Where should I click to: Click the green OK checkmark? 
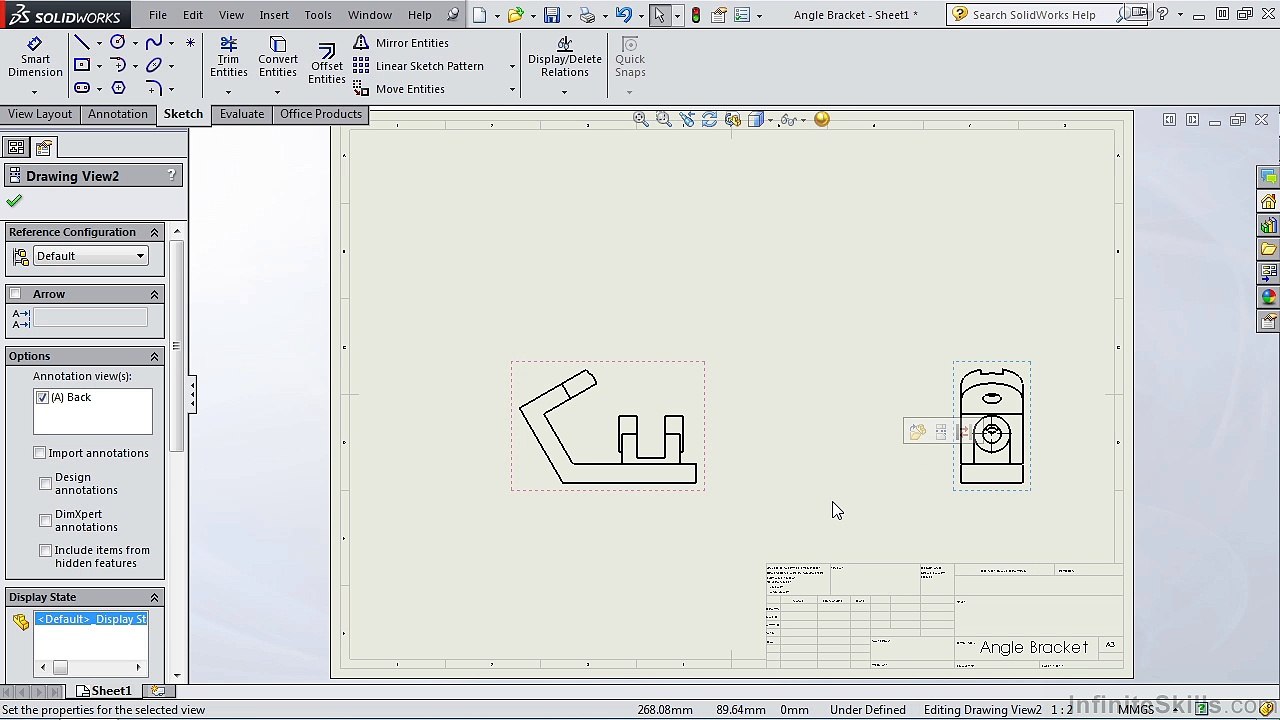point(14,201)
